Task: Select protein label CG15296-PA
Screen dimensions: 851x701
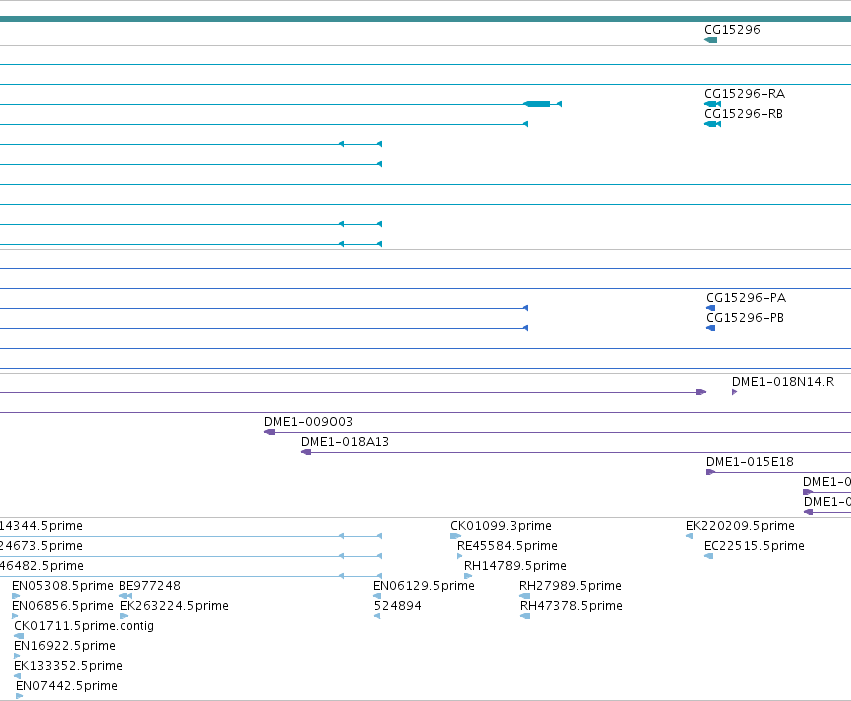Action: [746, 298]
